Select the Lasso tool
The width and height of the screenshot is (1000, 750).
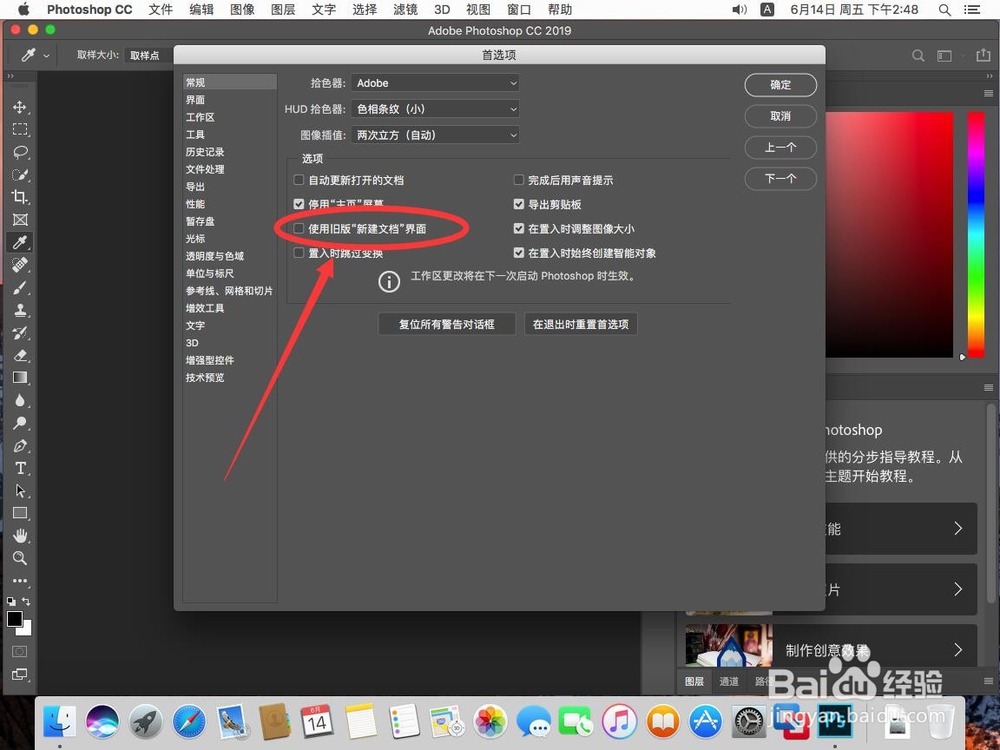click(x=20, y=152)
